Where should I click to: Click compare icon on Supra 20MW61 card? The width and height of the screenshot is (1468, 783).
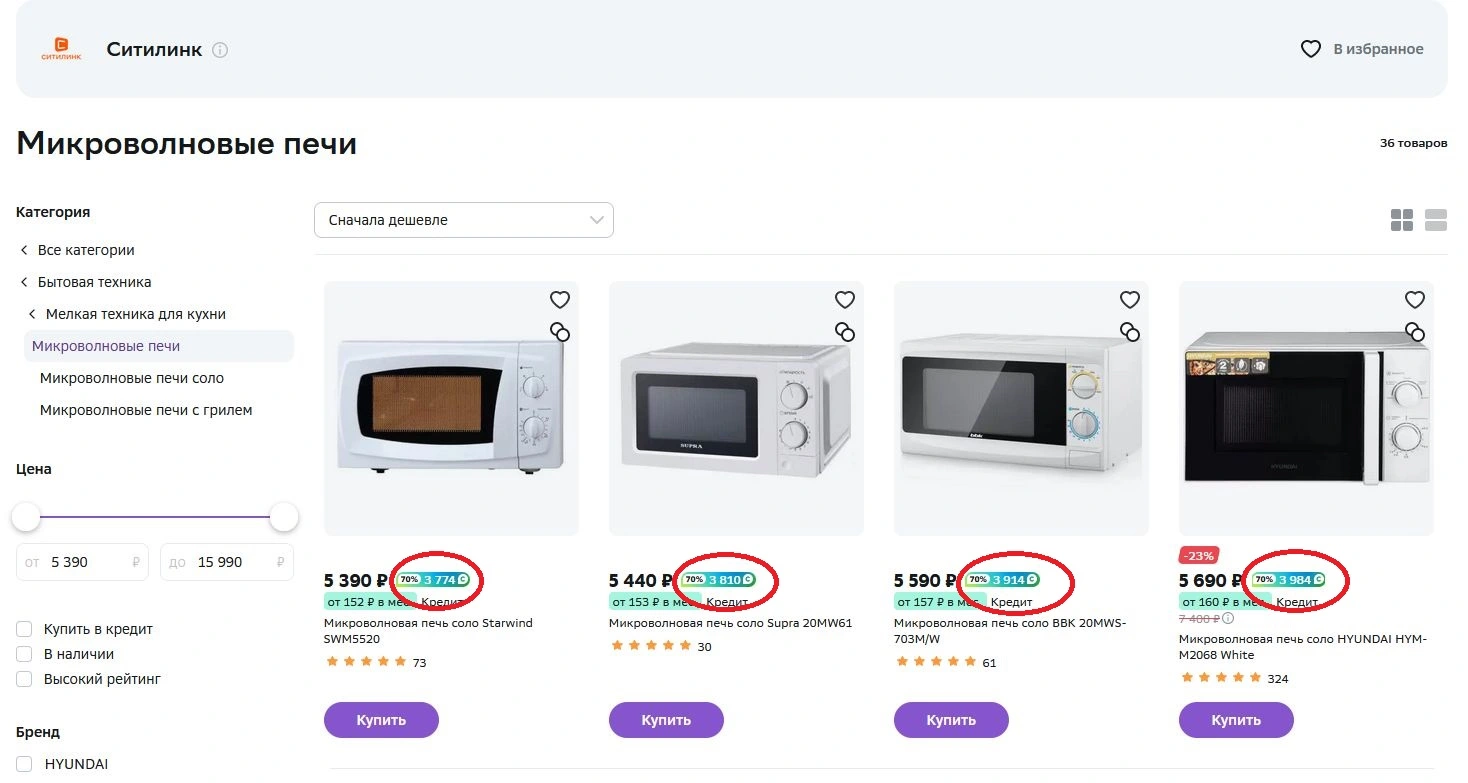(845, 332)
